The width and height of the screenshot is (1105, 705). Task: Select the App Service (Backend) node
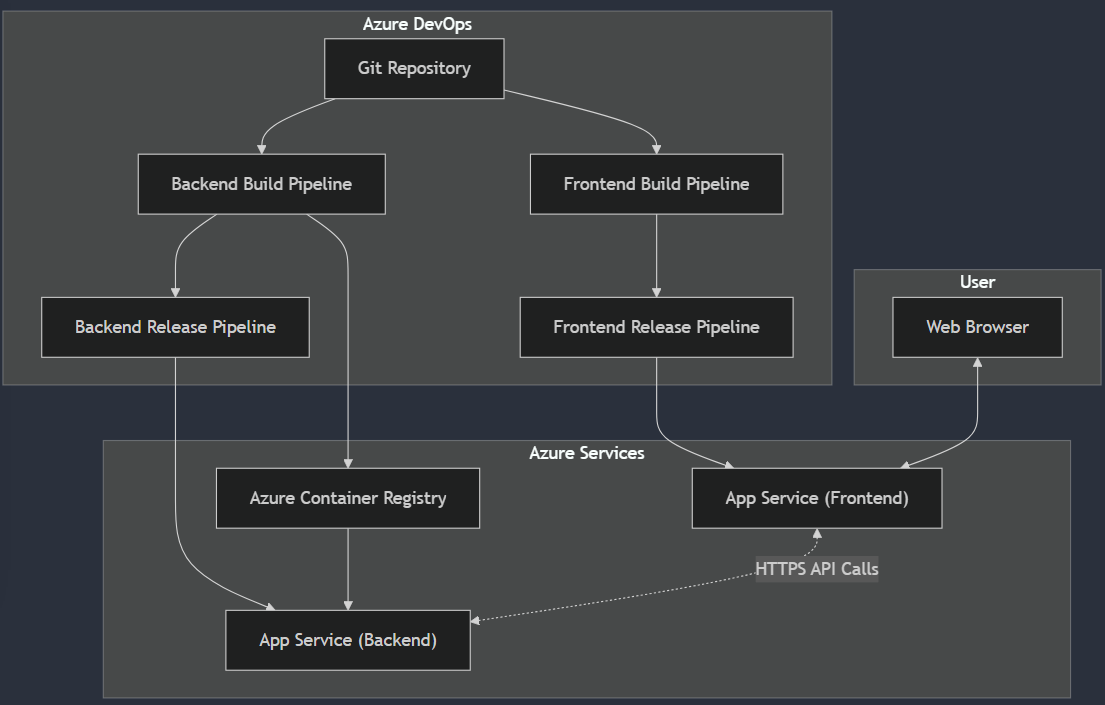pos(348,640)
